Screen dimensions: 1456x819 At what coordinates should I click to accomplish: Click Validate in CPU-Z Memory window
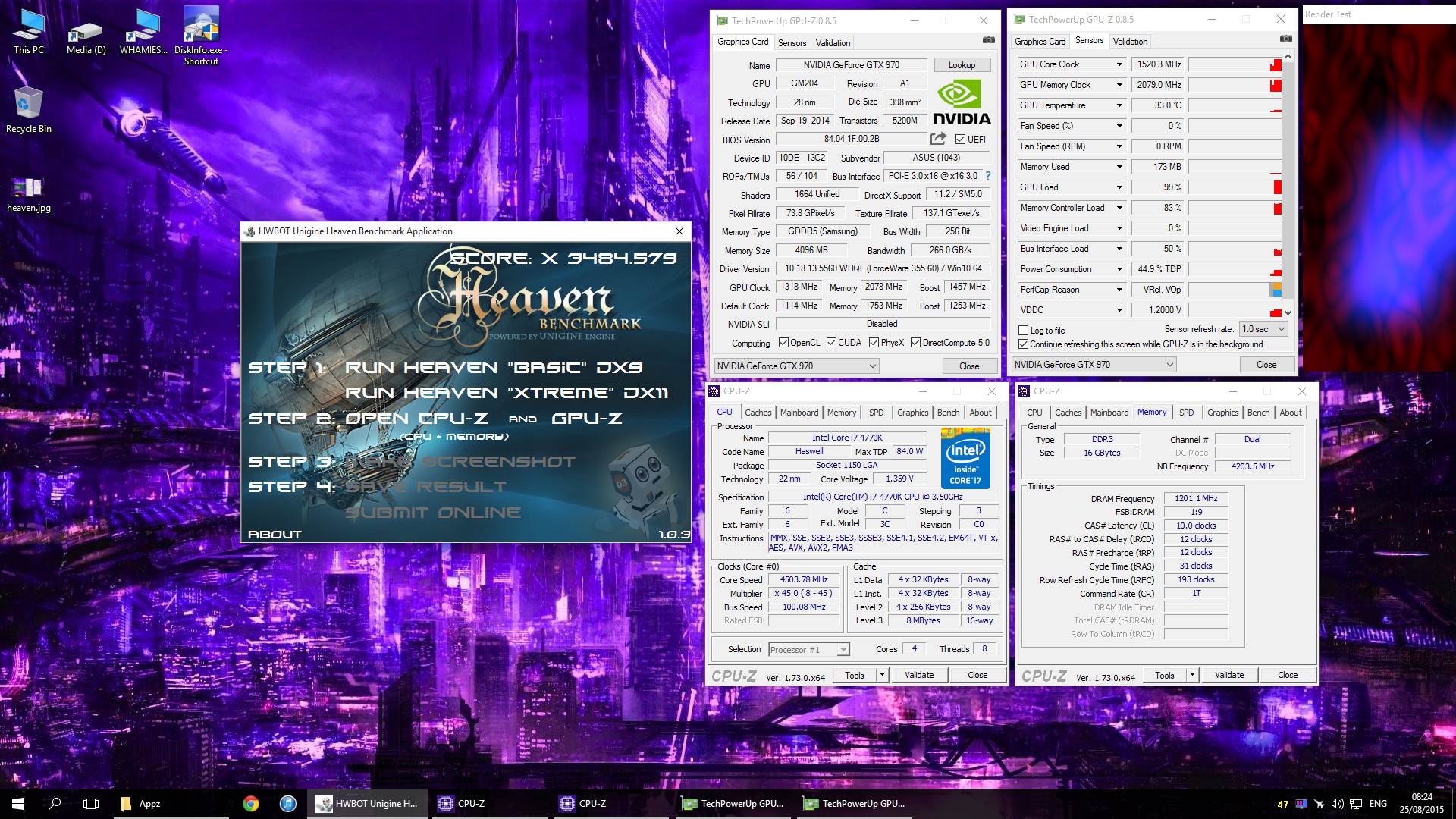pyautogui.click(x=1228, y=675)
